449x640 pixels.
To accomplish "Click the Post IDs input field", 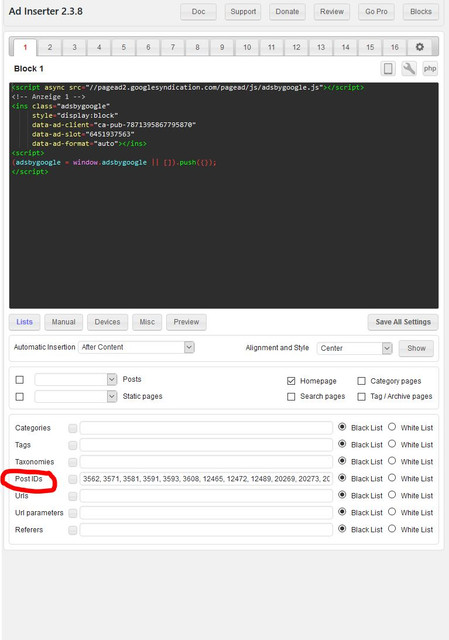I will click(206, 479).
